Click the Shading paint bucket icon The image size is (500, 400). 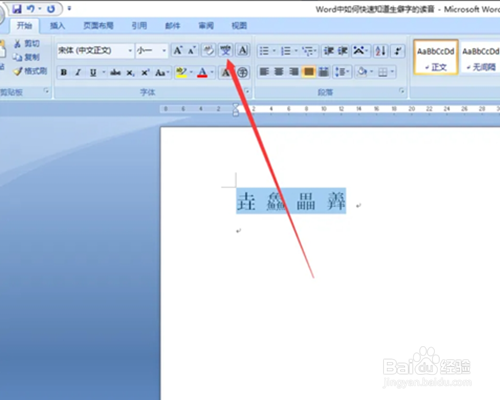click(362, 72)
